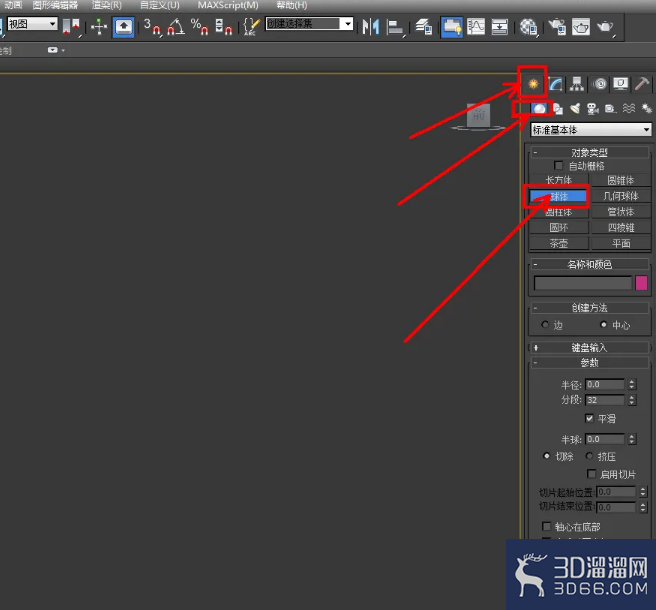Click the Use Pivot Point Center icon
656x610 pixels.
pyautogui.click(x=71, y=27)
